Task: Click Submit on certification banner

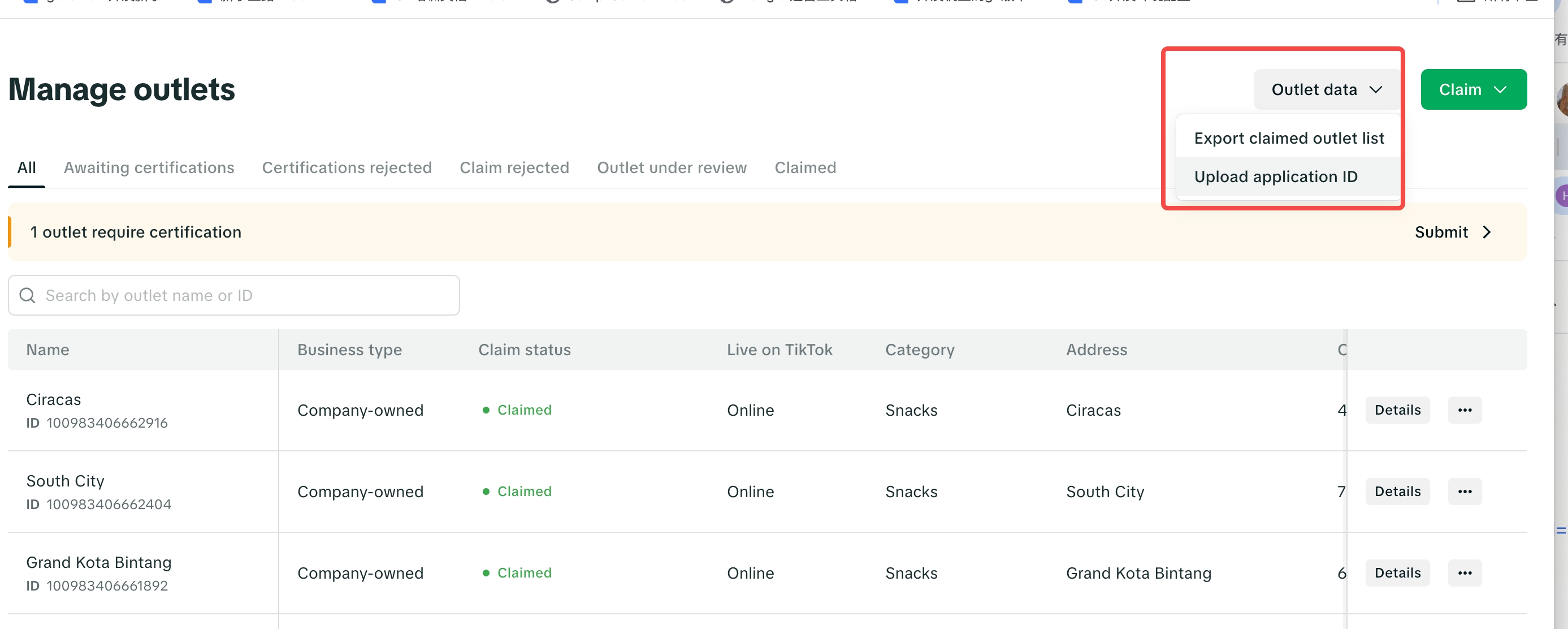Action: [x=1441, y=232]
